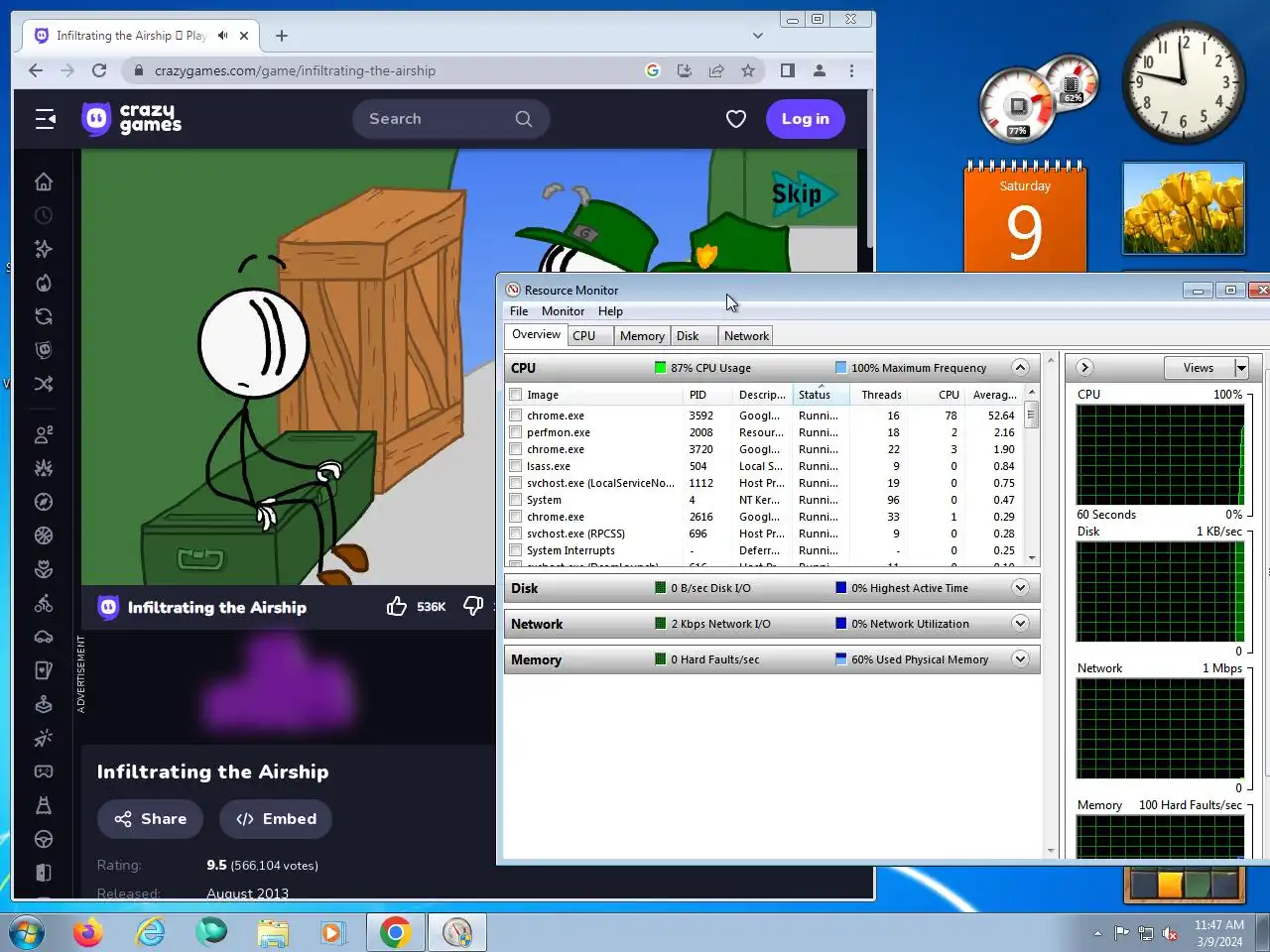Check the svchost.exe (LocalServiceNo...) checkbox
Viewport: 1270px width, 952px height.
(516, 483)
